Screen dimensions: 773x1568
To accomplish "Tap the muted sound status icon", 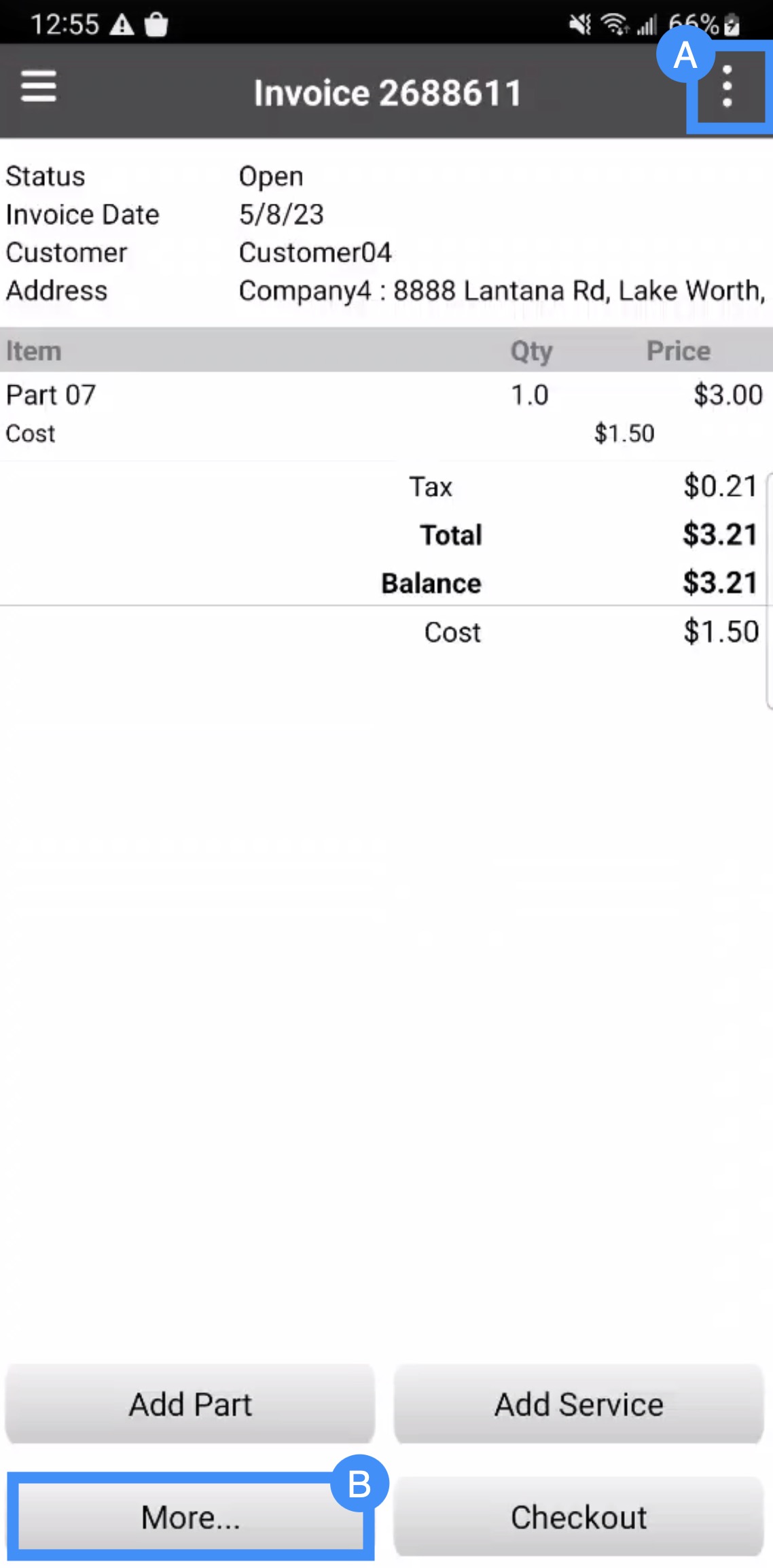I will click(x=579, y=25).
